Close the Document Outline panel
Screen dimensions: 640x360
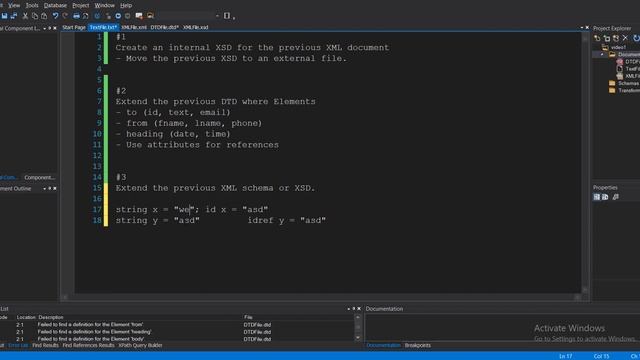click(x=55, y=189)
